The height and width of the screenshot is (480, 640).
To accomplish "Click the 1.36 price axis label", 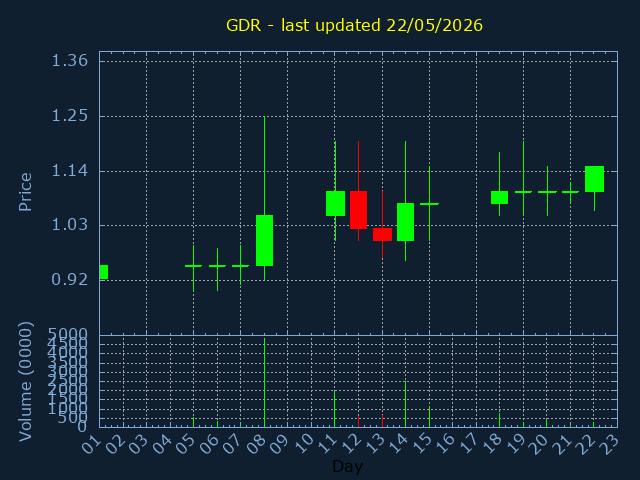I will 69,61.
